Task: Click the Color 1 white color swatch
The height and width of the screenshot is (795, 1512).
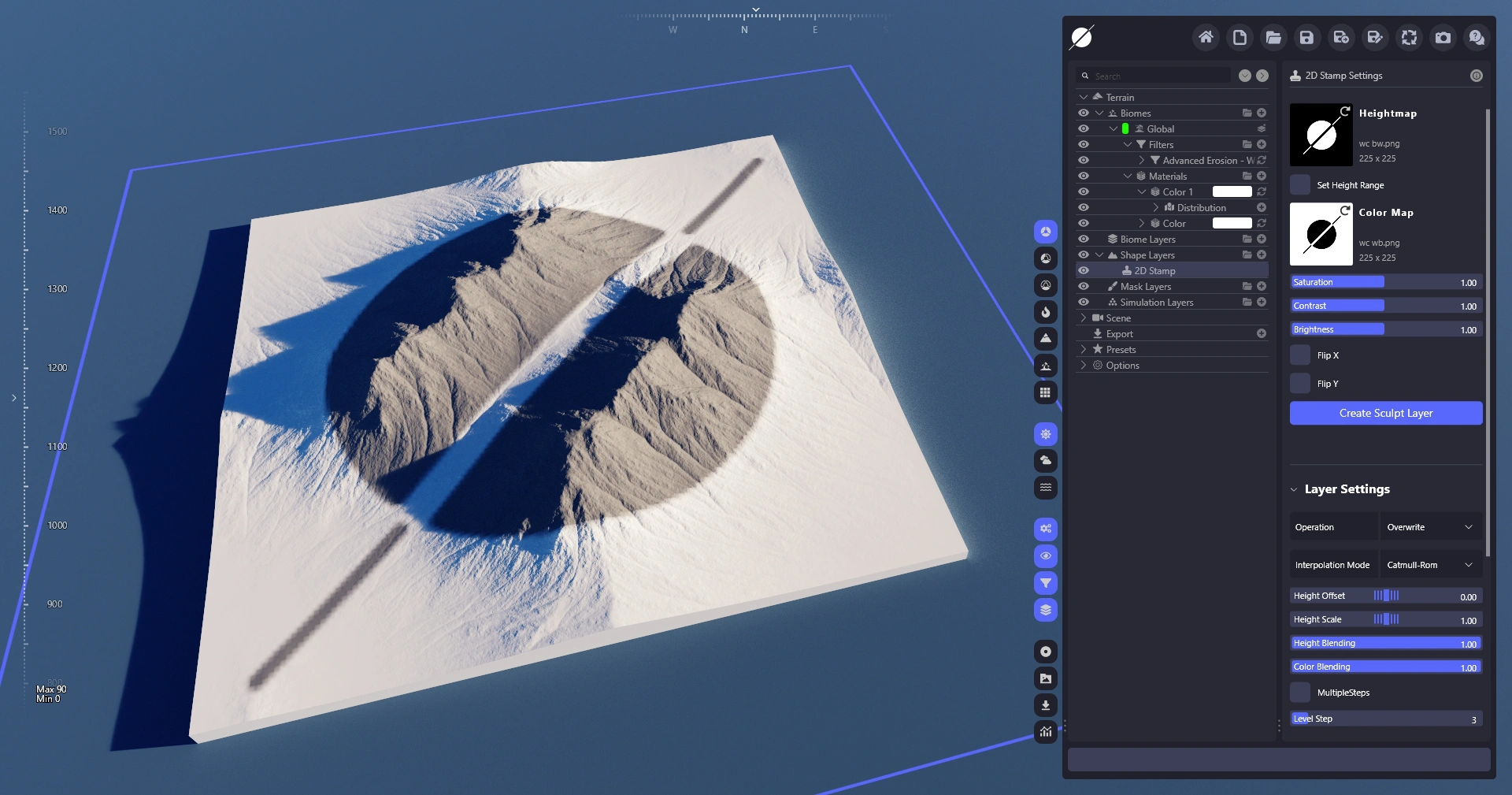Action: point(1232,191)
